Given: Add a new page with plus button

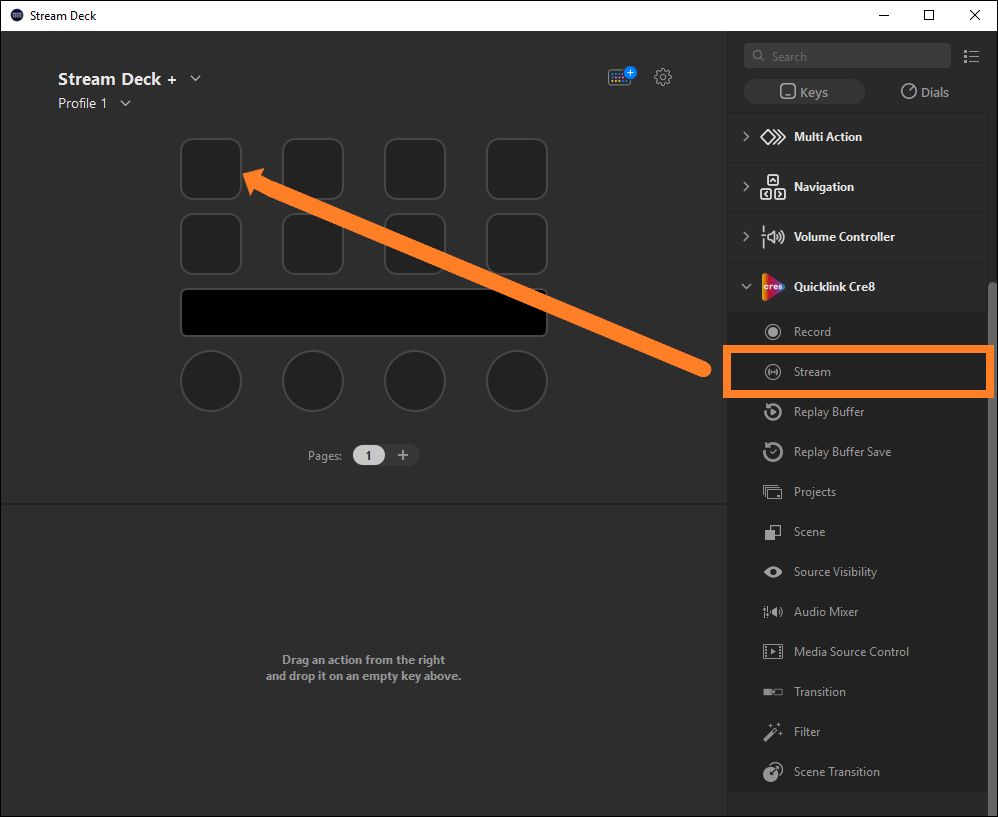Looking at the screenshot, I should point(403,455).
